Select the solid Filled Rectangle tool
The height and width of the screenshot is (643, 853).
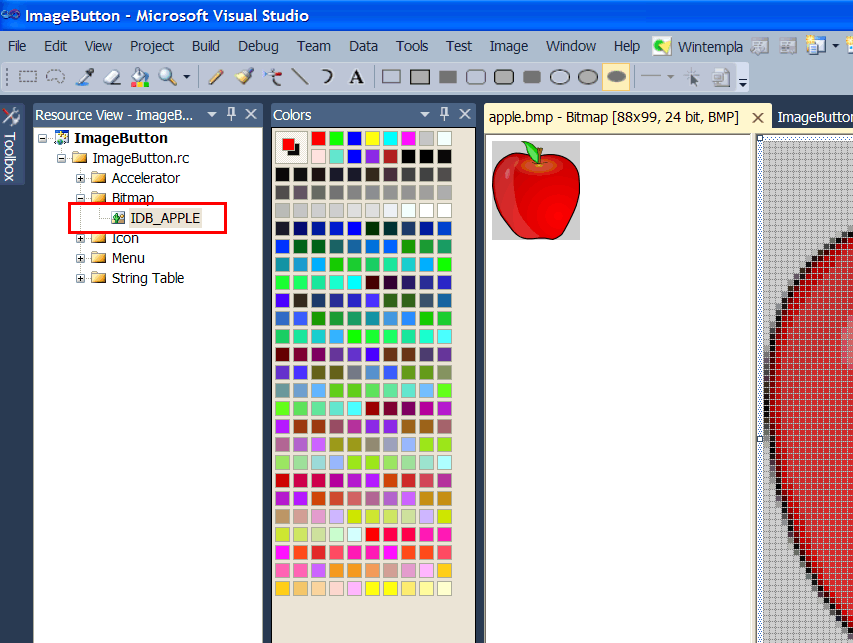point(448,77)
